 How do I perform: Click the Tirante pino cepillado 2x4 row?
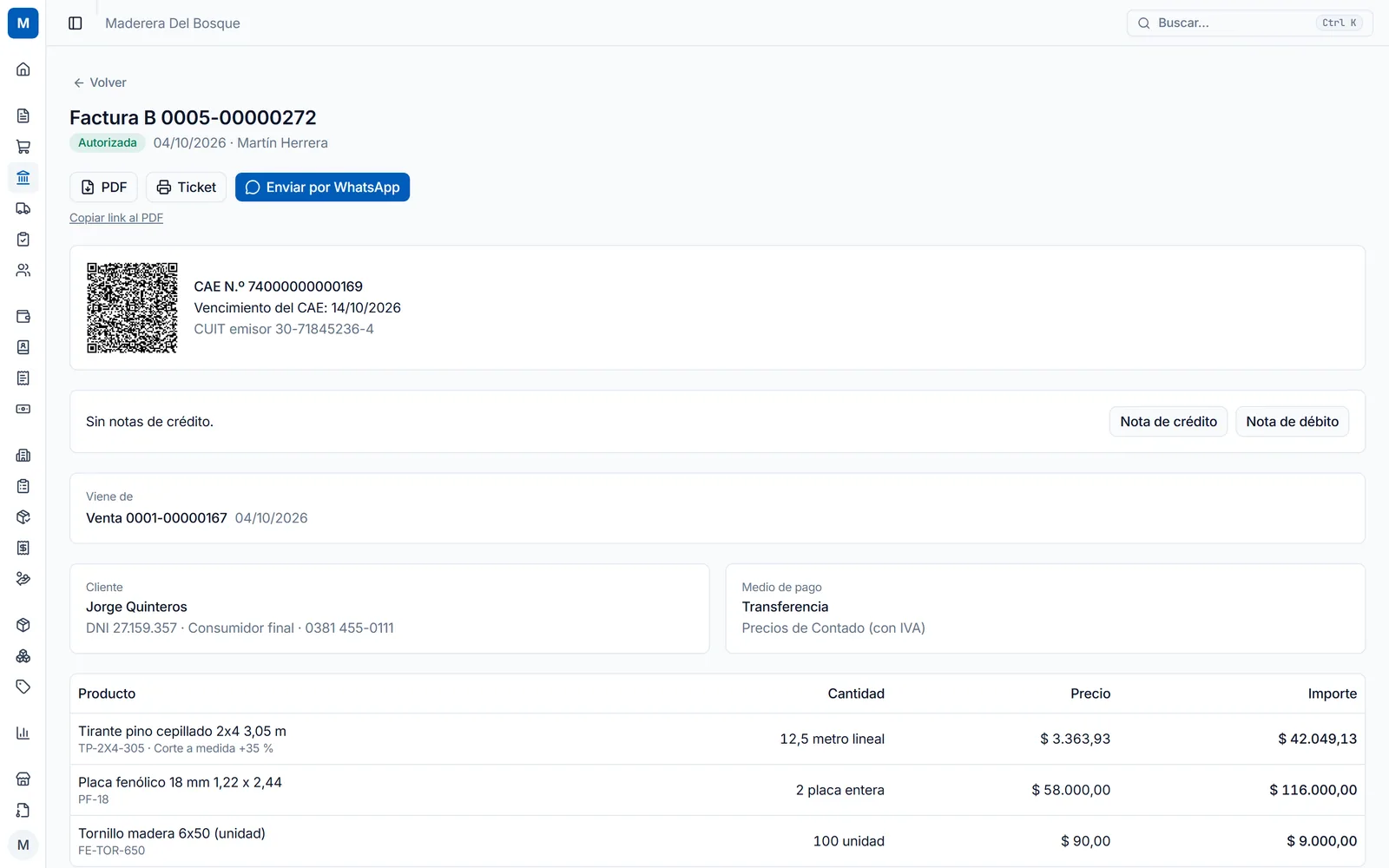coord(717,739)
